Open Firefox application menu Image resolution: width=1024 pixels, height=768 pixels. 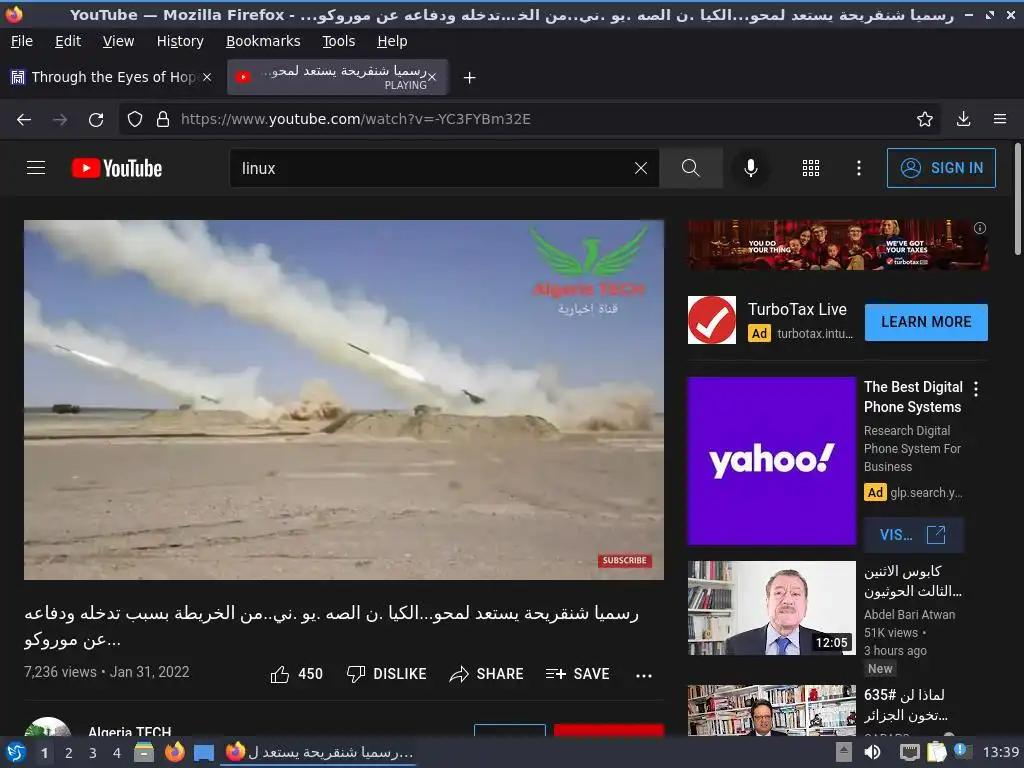[1000, 119]
